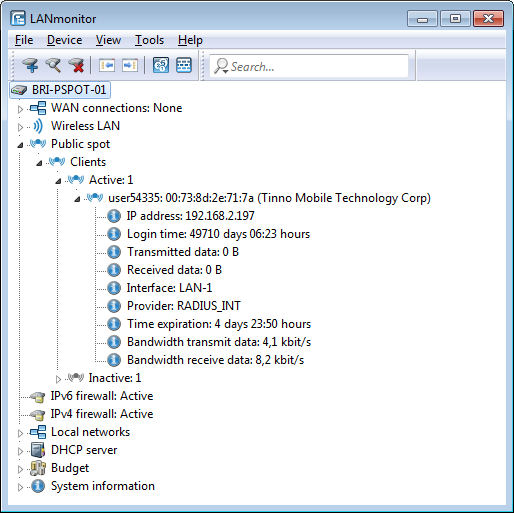Click the expand tree right-arrow icon
This screenshot has width=514, height=513.
[130, 65]
